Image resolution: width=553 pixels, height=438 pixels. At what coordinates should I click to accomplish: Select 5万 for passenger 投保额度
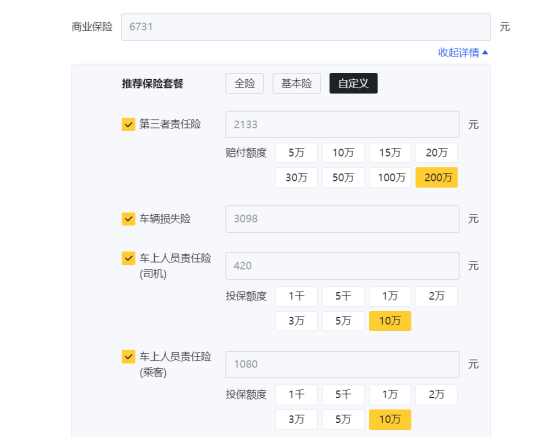pyautogui.click(x=343, y=420)
